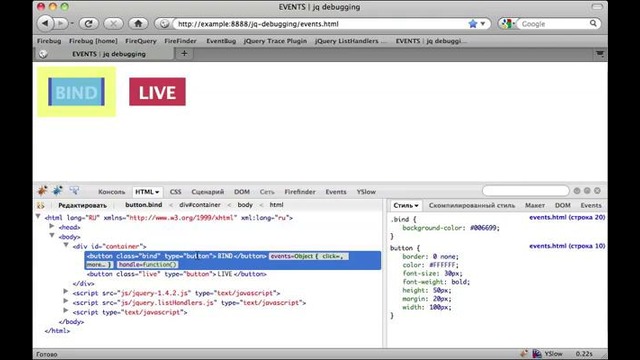The width and height of the screenshot is (640, 360).
Task: Reload the page with the refresh icon
Action: pos(89,24)
